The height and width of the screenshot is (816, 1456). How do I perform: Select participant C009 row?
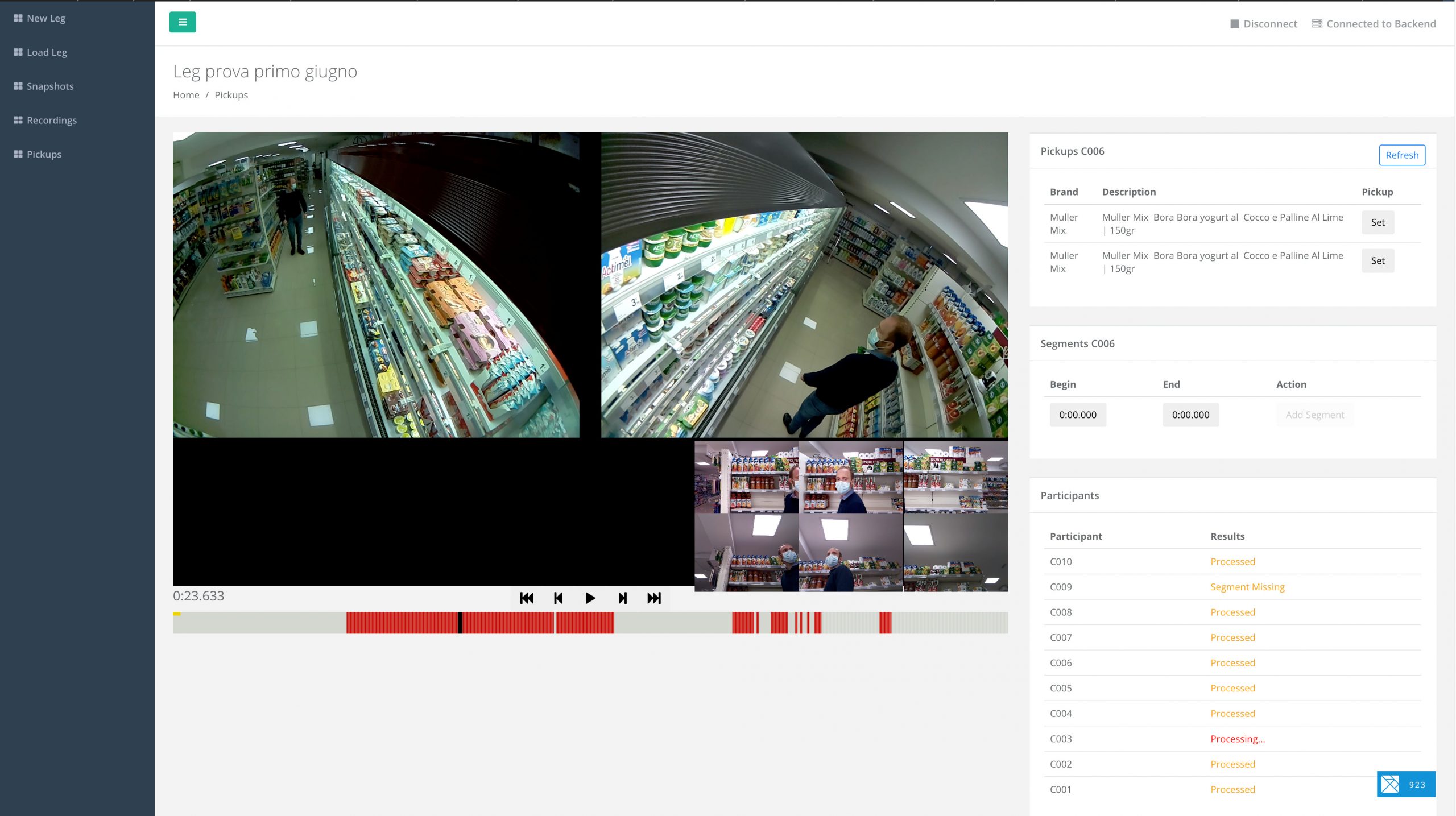tap(1232, 587)
